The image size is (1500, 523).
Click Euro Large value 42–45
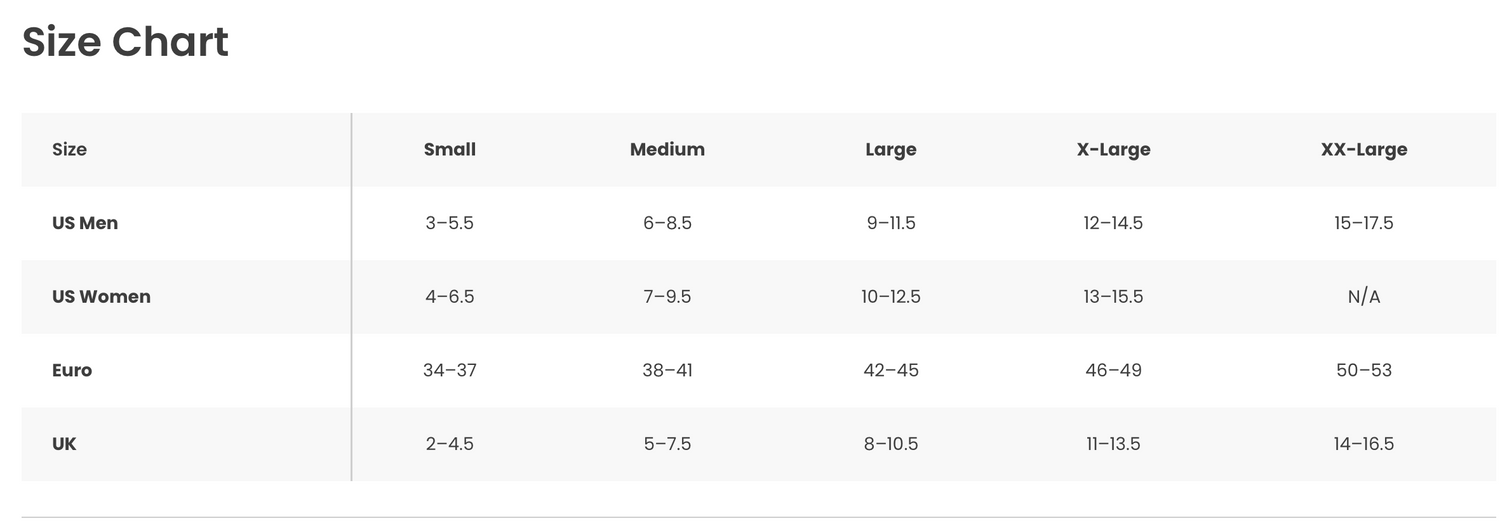[x=891, y=370]
